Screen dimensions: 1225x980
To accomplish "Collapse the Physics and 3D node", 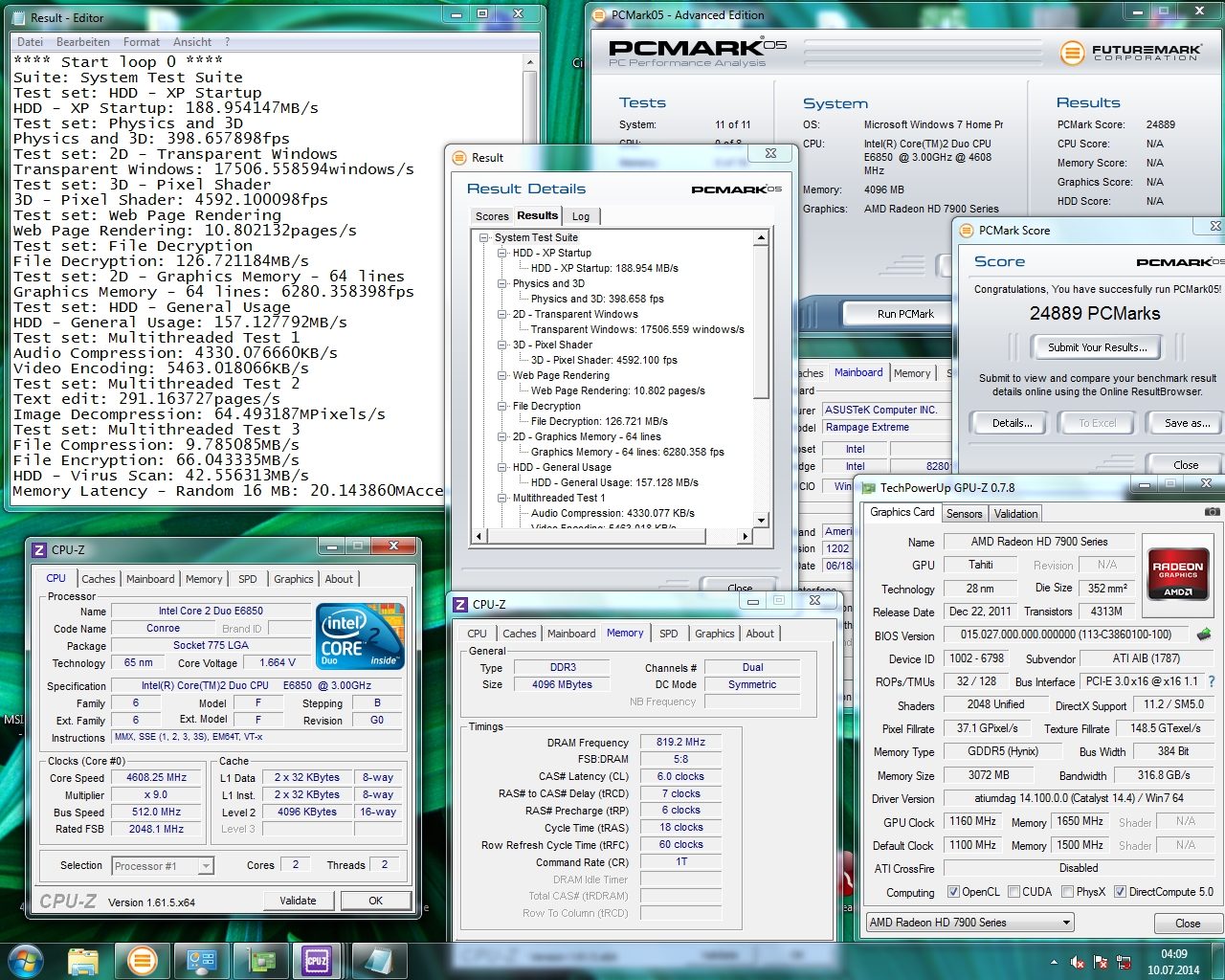I will tap(502, 283).
